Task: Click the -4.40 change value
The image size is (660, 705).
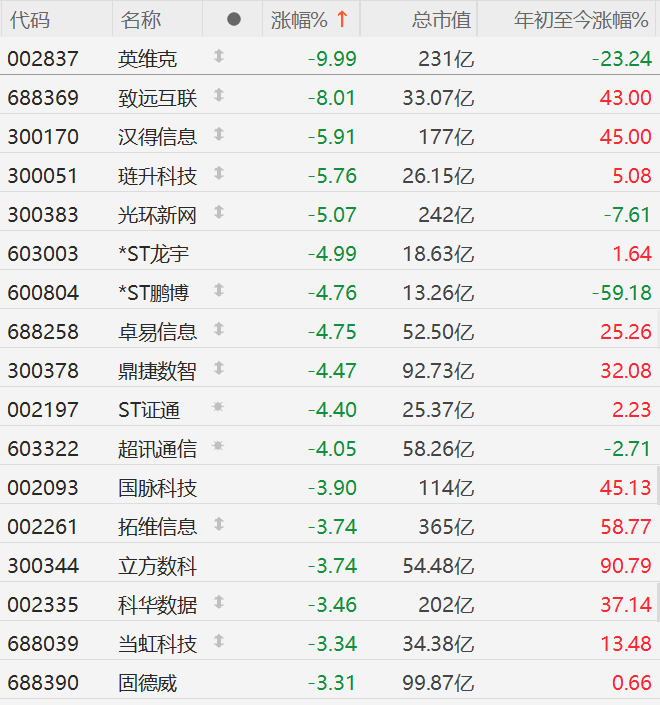Action: [332, 410]
